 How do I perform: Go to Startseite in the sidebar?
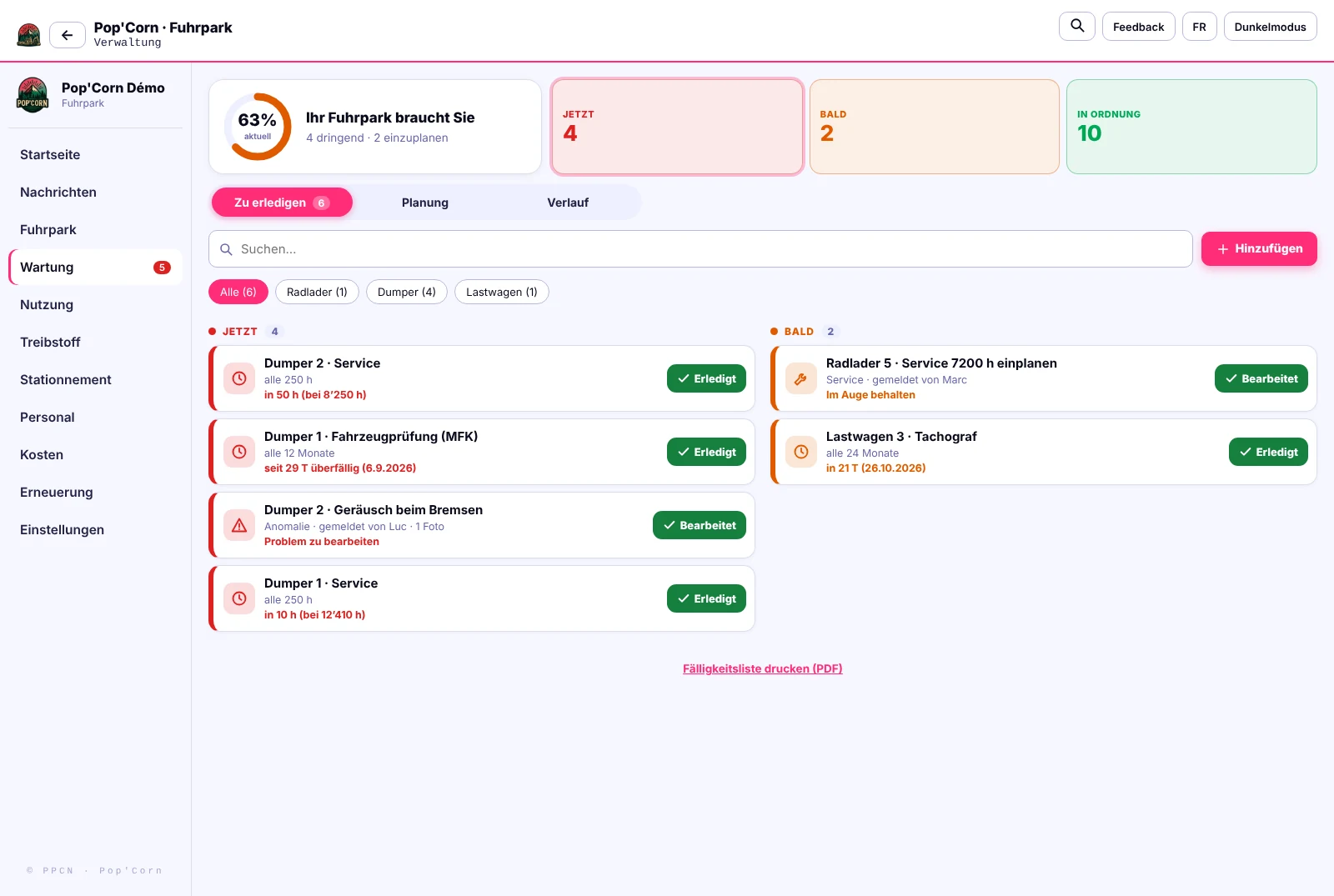[95, 154]
